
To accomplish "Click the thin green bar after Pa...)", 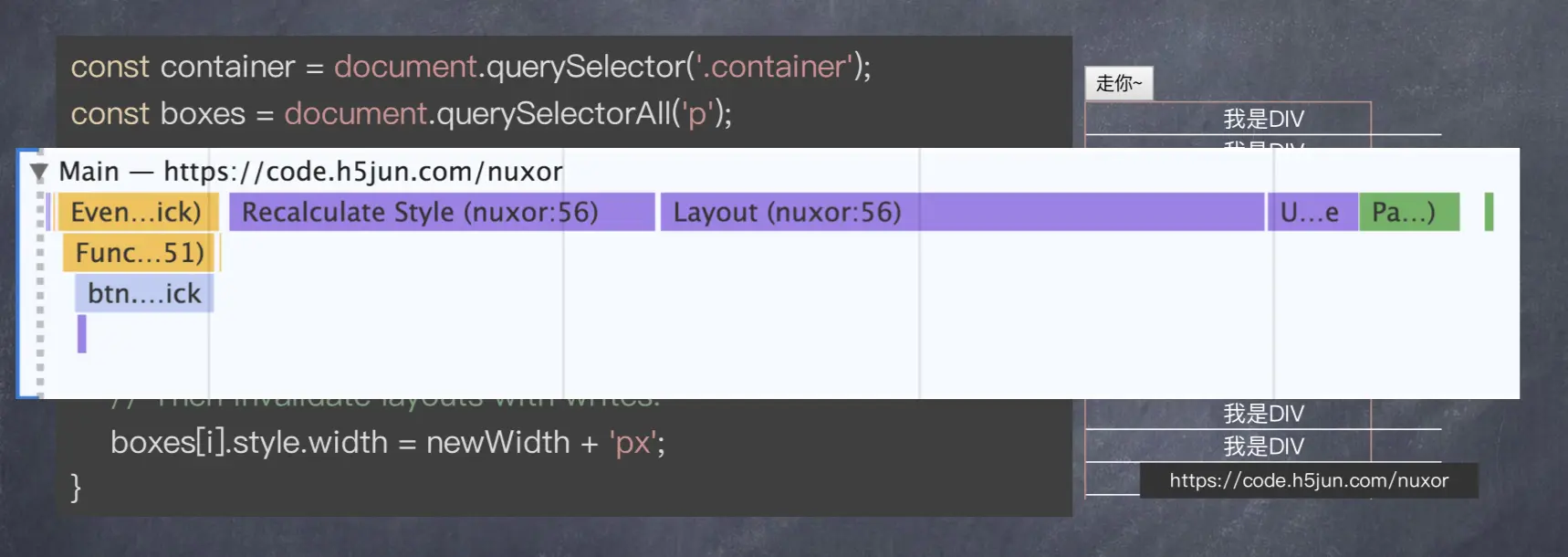I will click(x=1489, y=212).
